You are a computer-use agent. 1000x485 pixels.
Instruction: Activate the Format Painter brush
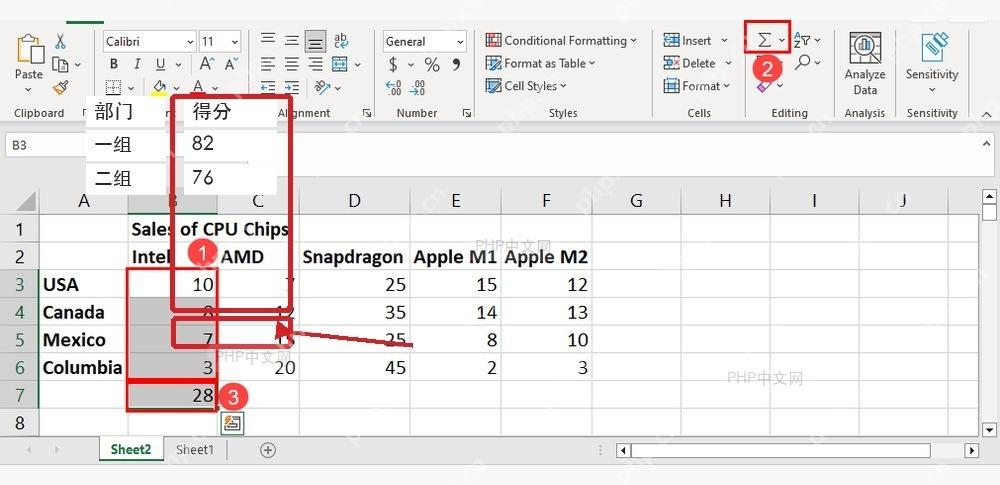pyautogui.click(x=60, y=87)
